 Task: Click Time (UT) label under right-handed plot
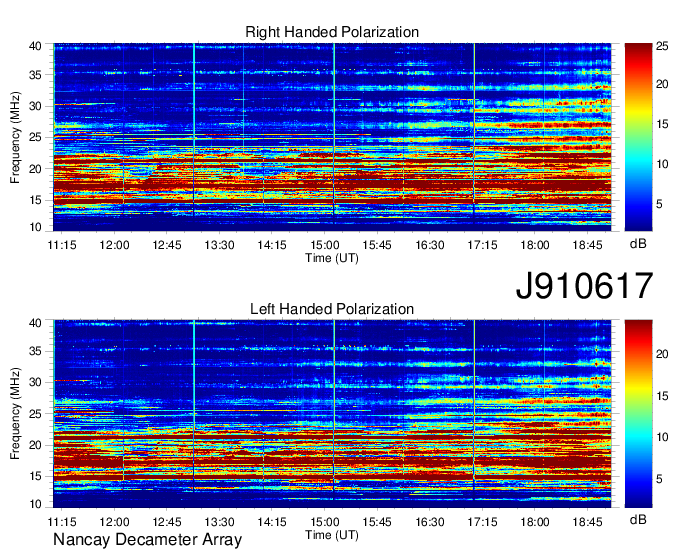(x=332, y=258)
